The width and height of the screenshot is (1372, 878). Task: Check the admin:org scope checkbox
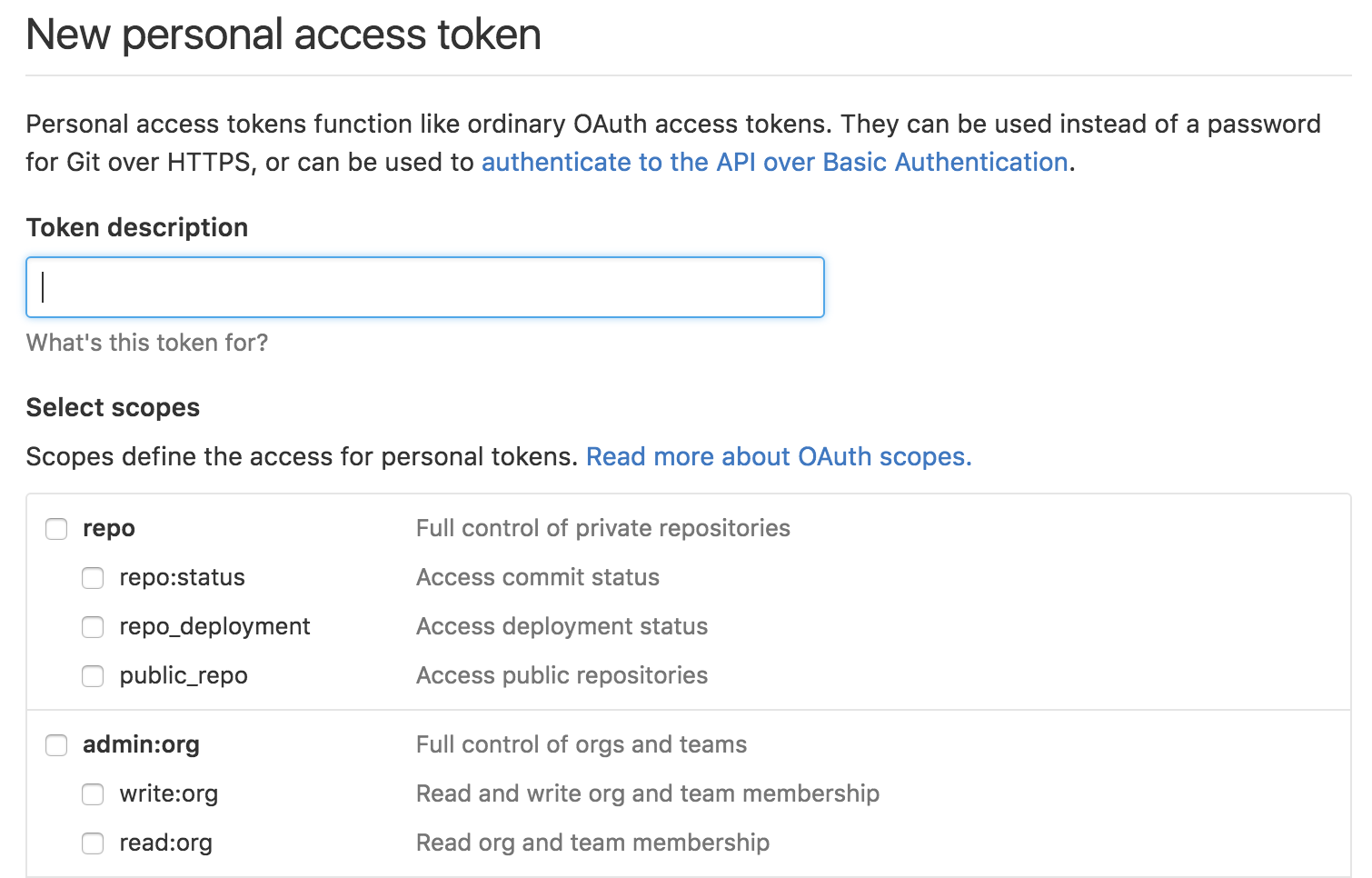point(56,744)
